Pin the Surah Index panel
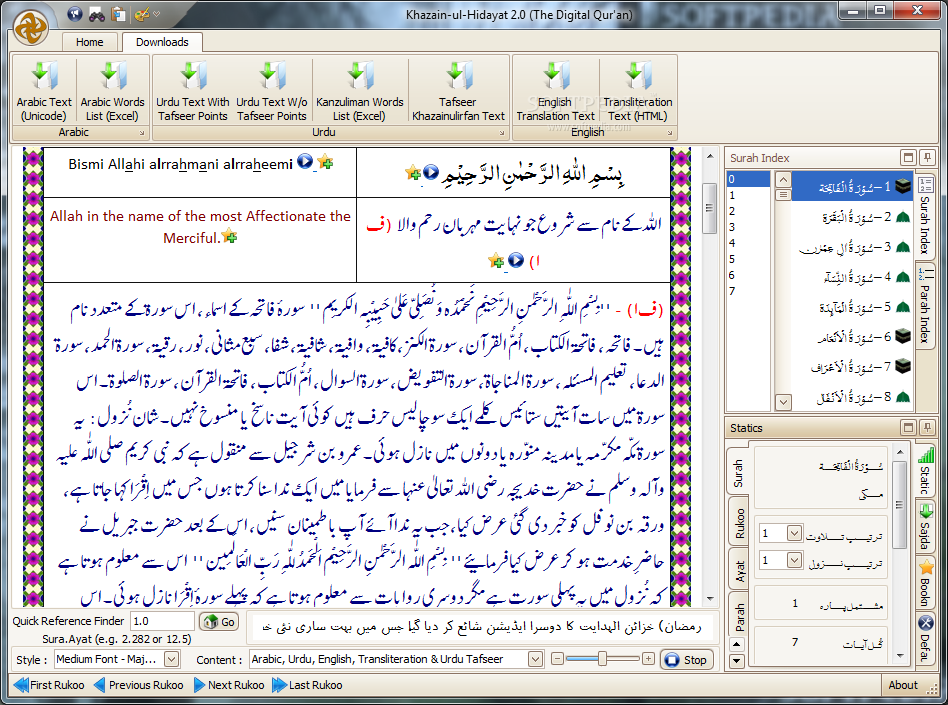948x705 pixels. point(927,158)
